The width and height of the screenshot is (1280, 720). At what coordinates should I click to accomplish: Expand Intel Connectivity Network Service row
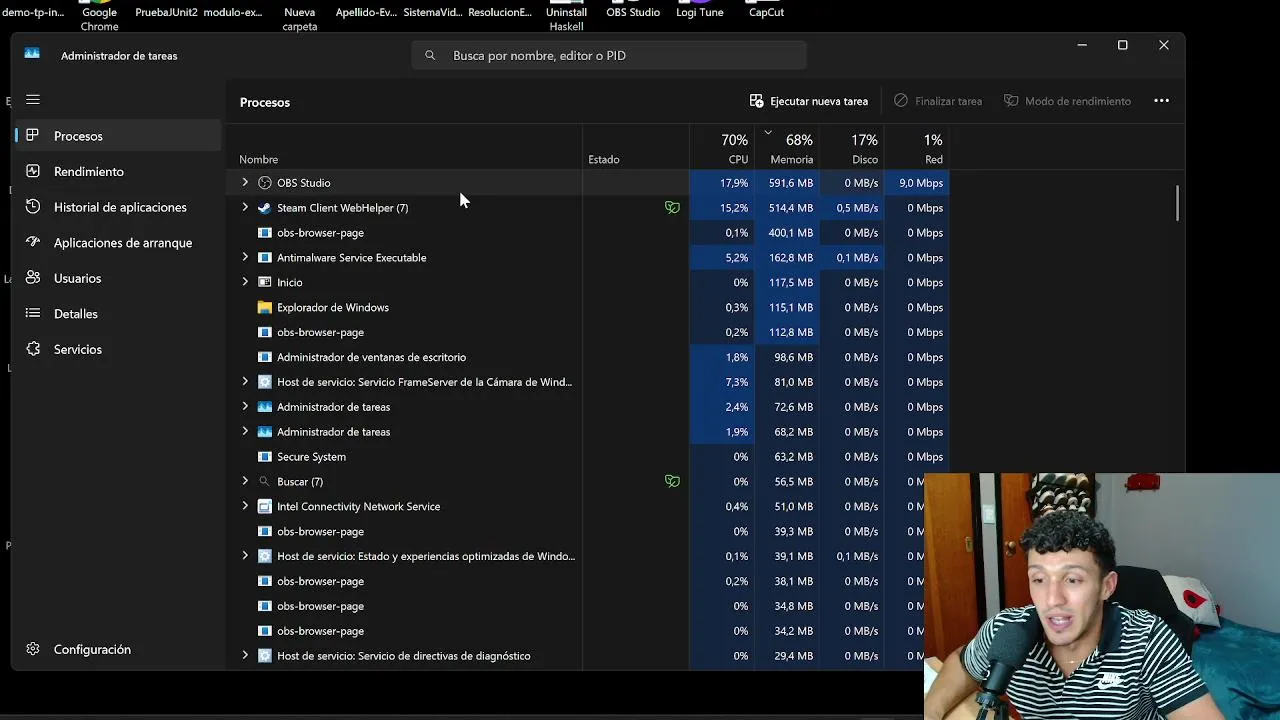tap(245, 506)
